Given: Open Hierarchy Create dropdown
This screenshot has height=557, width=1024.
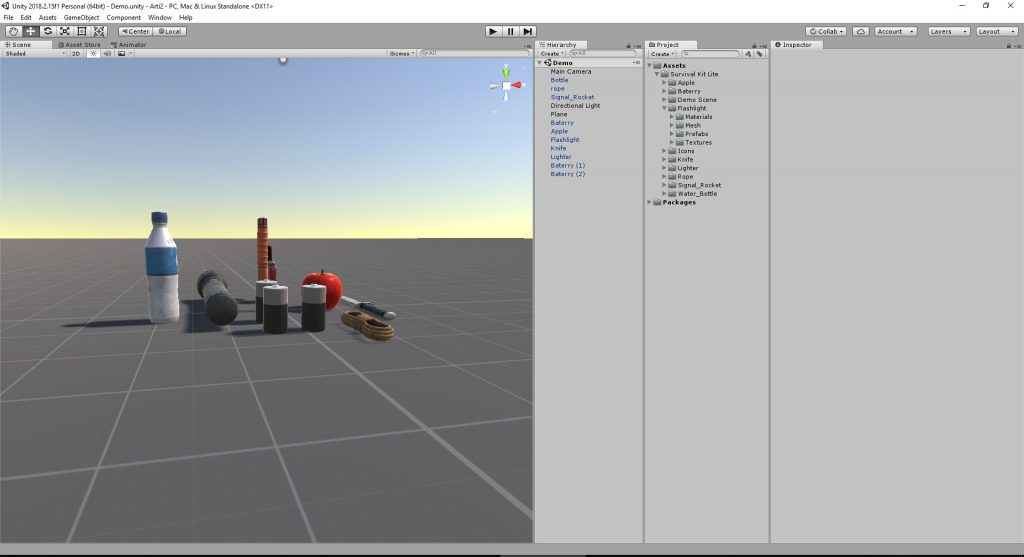Looking at the screenshot, I should 552,54.
